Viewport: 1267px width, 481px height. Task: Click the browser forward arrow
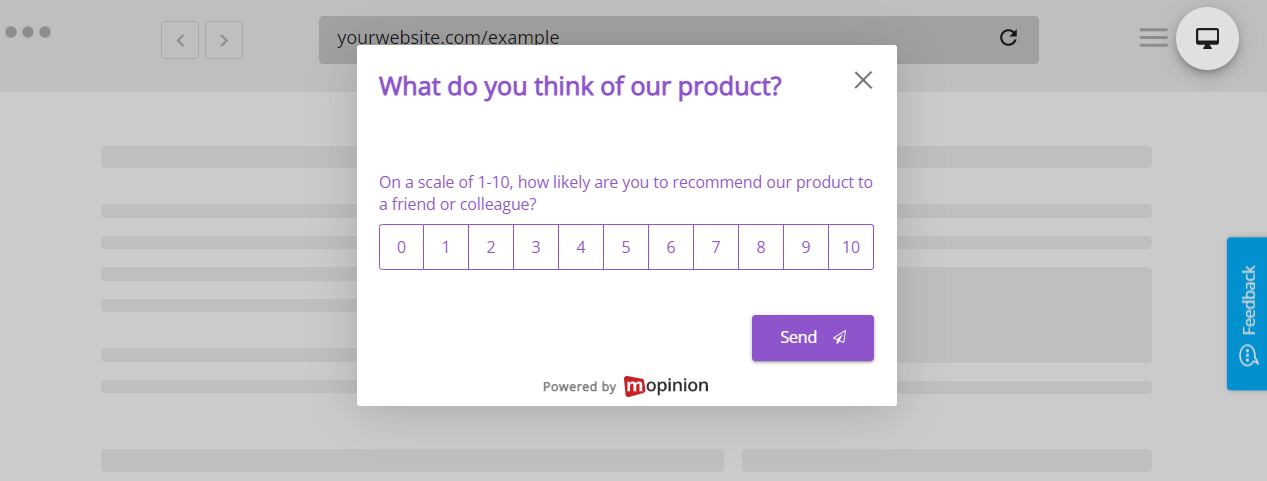(x=224, y=40)
